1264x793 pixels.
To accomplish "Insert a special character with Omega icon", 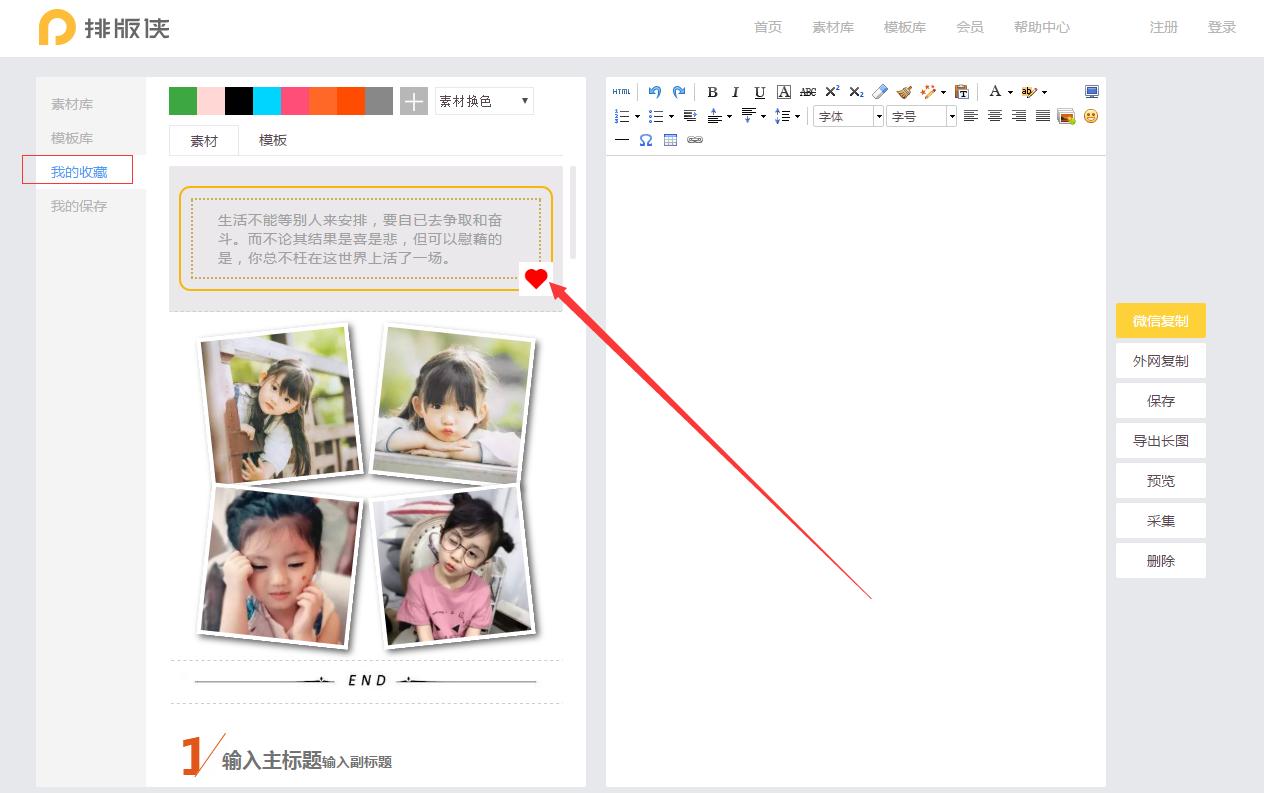I will click(x=646, y=140).
